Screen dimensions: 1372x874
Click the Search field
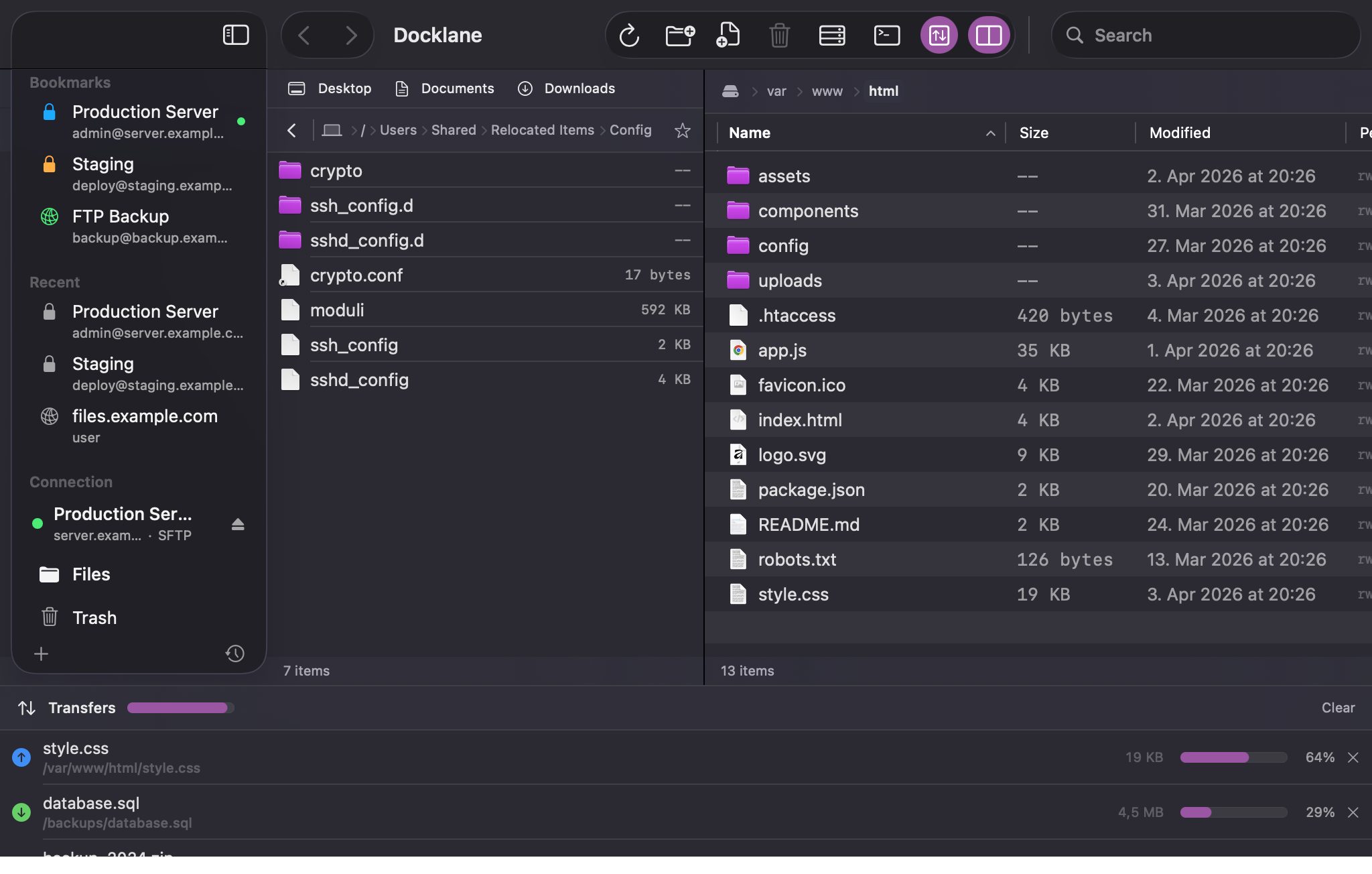(x=1206, y=35)
